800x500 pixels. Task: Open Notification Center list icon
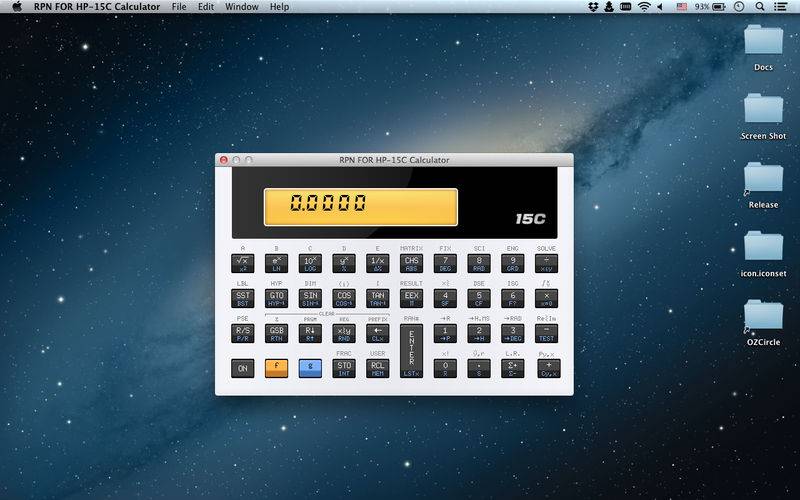pos(780,7)
